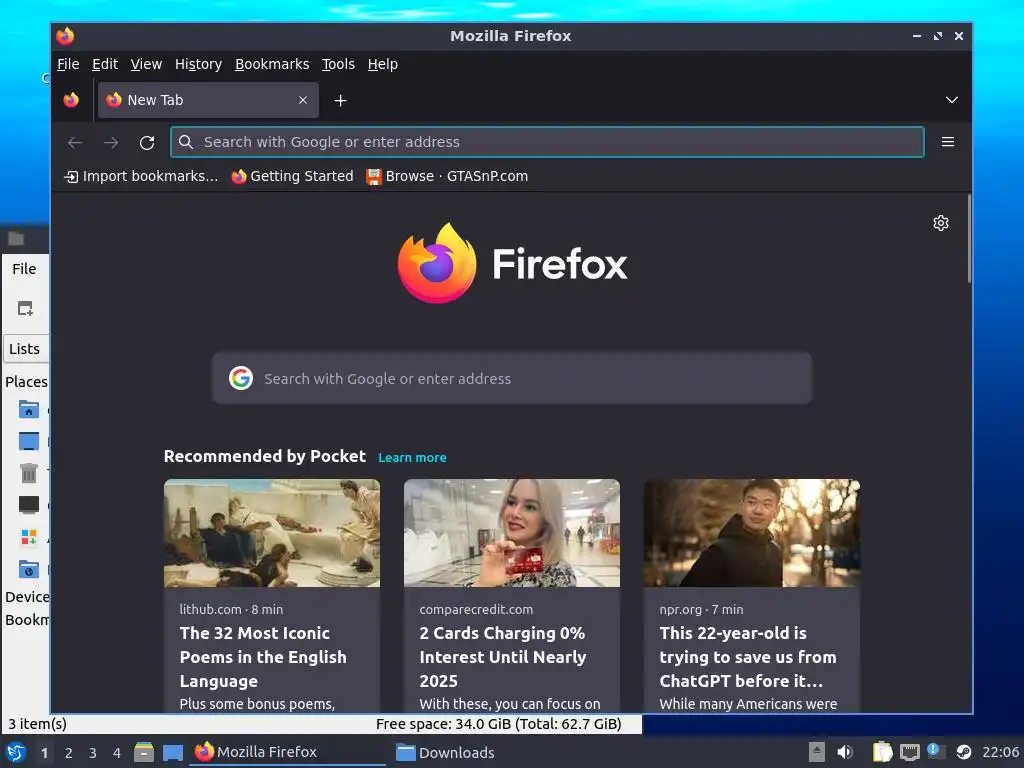Select the Desktop icon in Places
The width and height of the screenshot is (1024, 768).
[28, 441]
